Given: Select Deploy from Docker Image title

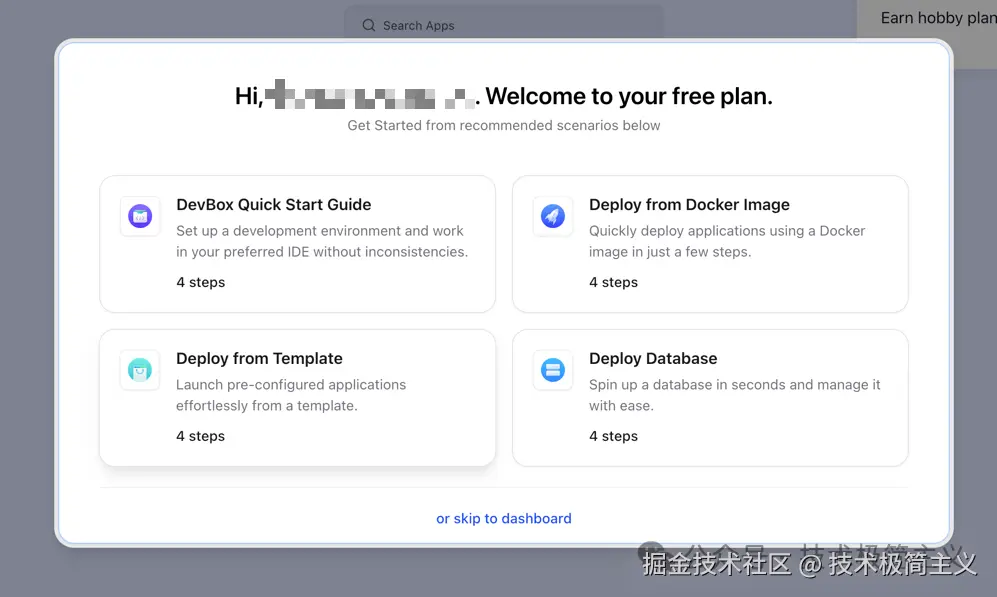Looking at the screenshot, I should point(689,205).
